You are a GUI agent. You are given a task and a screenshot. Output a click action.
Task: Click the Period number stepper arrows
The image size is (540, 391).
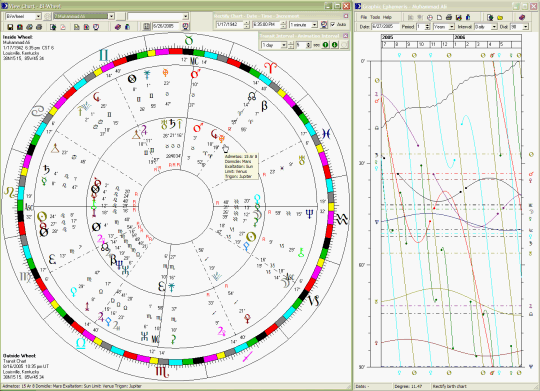point(427,27)
